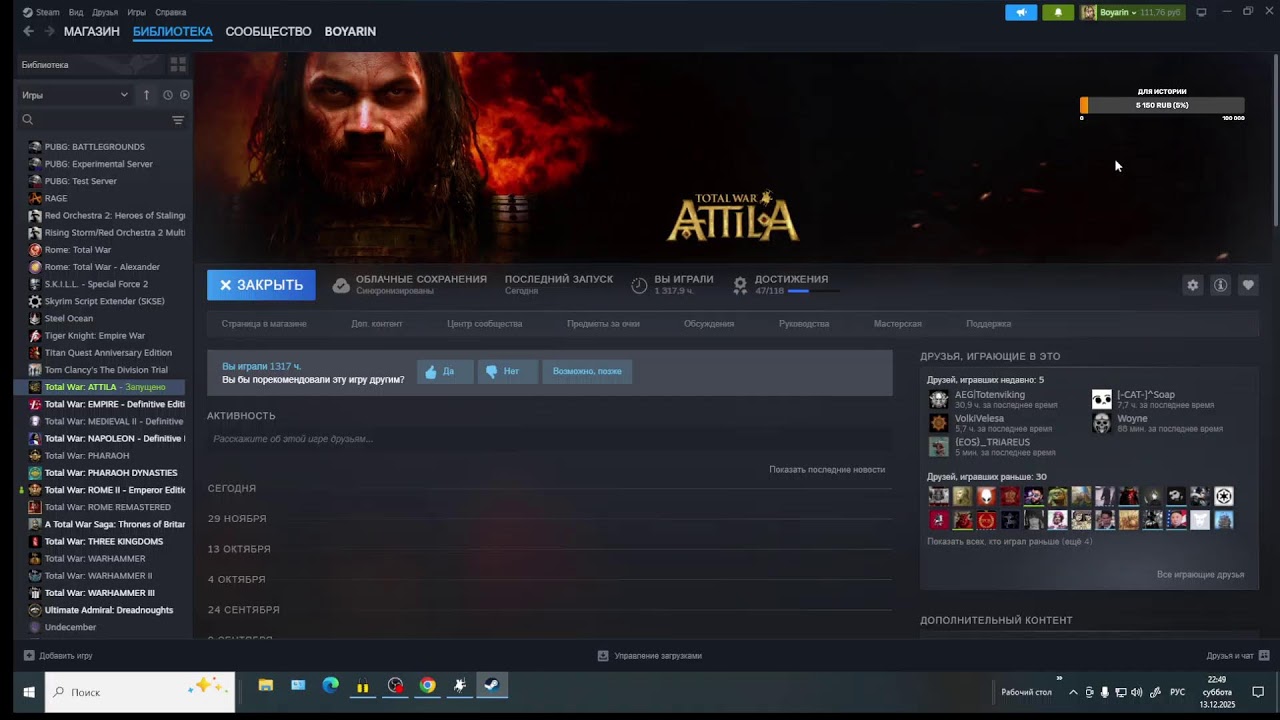1280x720 pixels.
Task: Click Добавить игру at bottom left
Action: point(58,656)
